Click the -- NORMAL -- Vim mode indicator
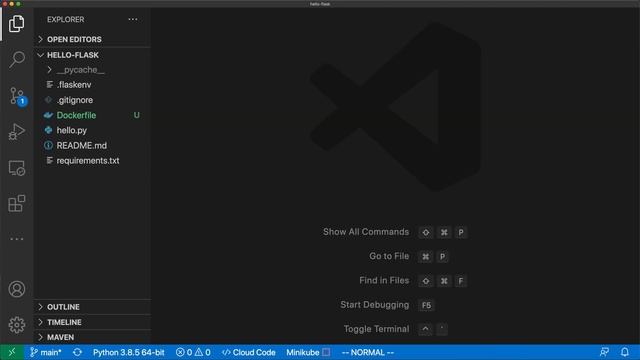This screenshot has height=360, width=640. [367, 352]
